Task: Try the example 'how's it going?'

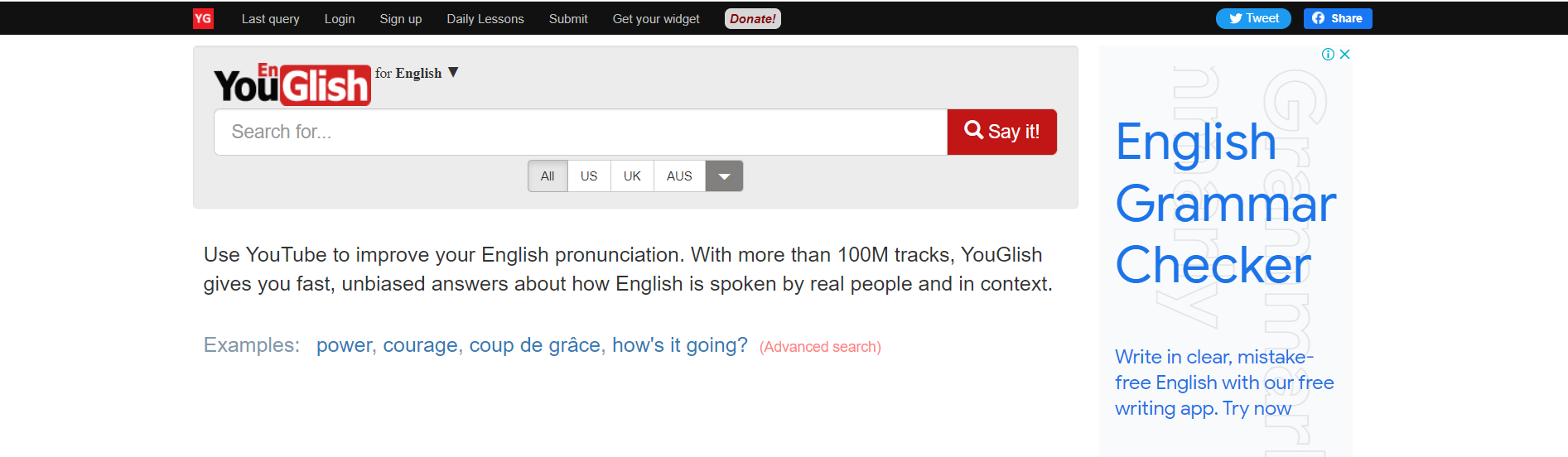Action: (680, 345)
